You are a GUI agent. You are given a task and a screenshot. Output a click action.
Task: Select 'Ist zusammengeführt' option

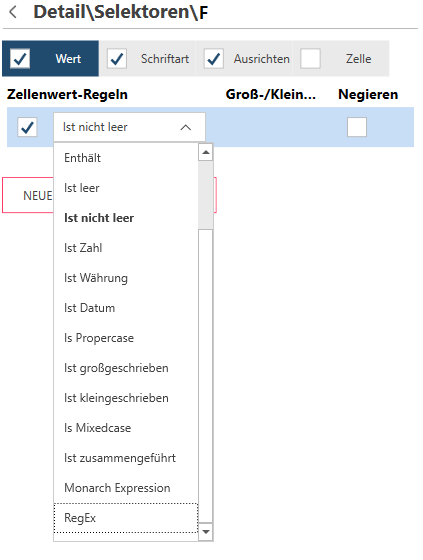click(x=126, y=458)
